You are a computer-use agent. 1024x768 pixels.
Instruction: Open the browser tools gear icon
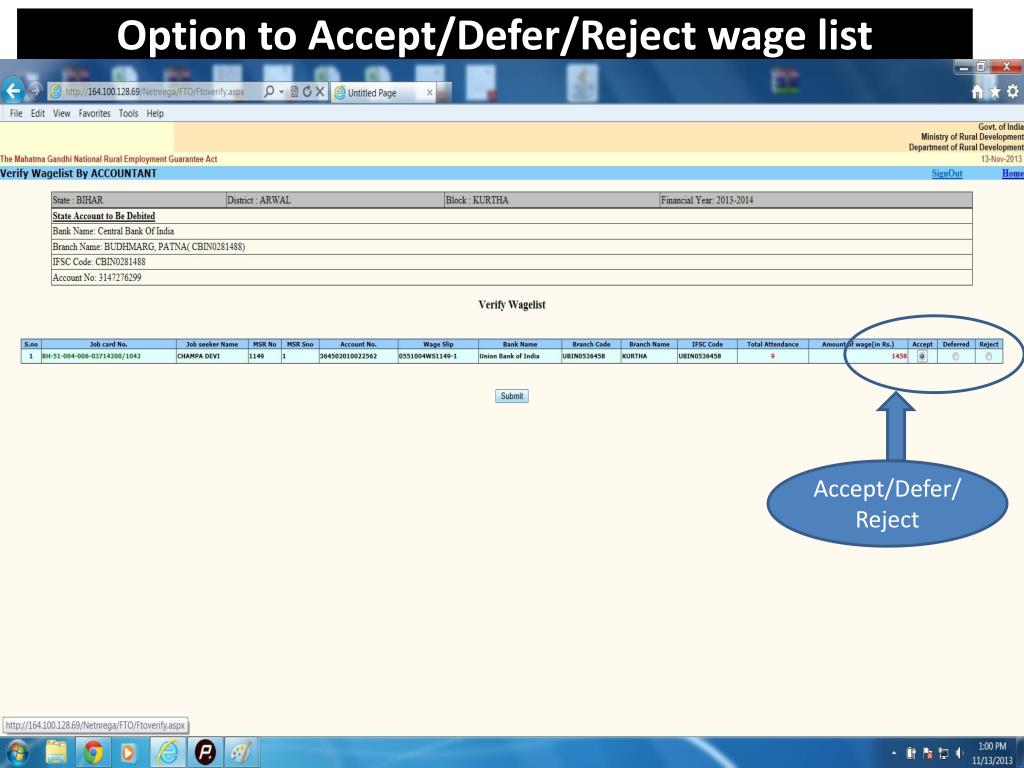(x=1012, y=91)
